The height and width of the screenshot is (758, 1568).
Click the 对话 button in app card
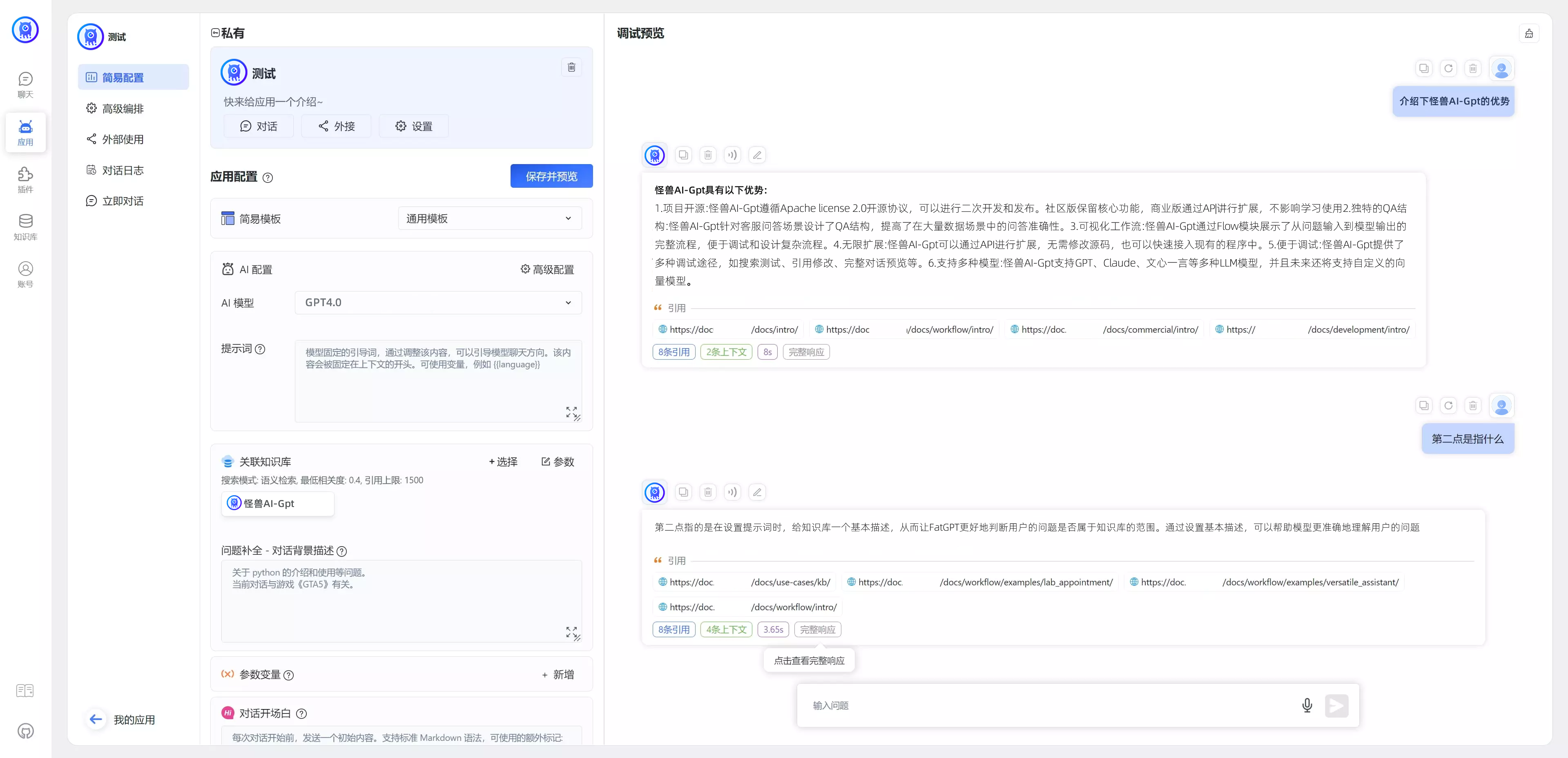point(259,126)
